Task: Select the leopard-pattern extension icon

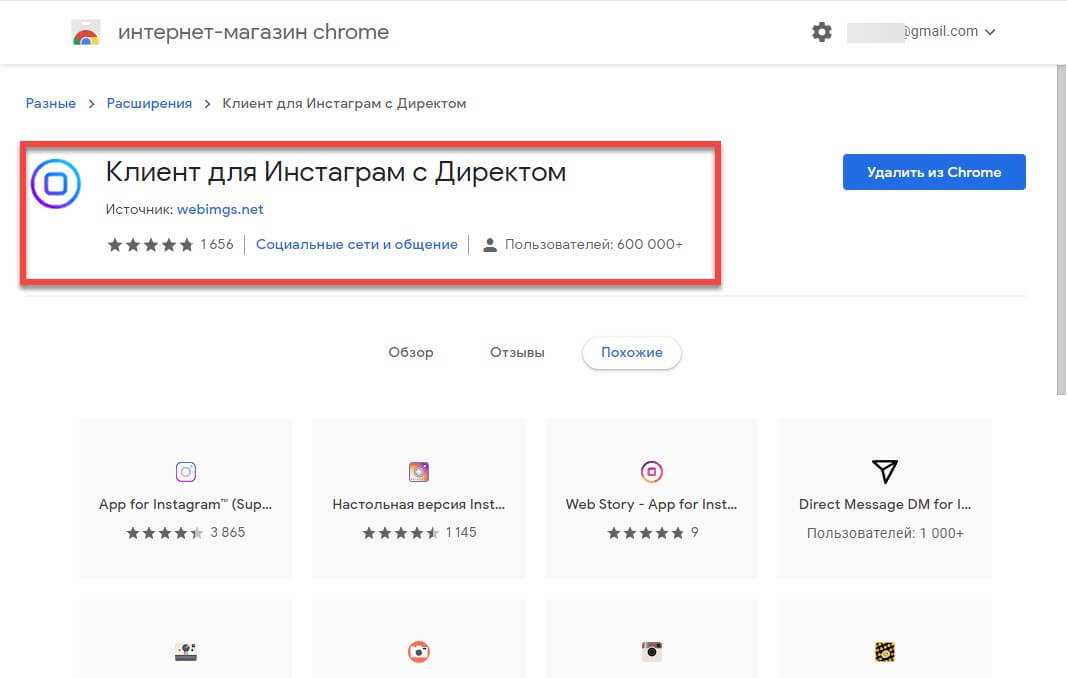Action: [884, 652]
